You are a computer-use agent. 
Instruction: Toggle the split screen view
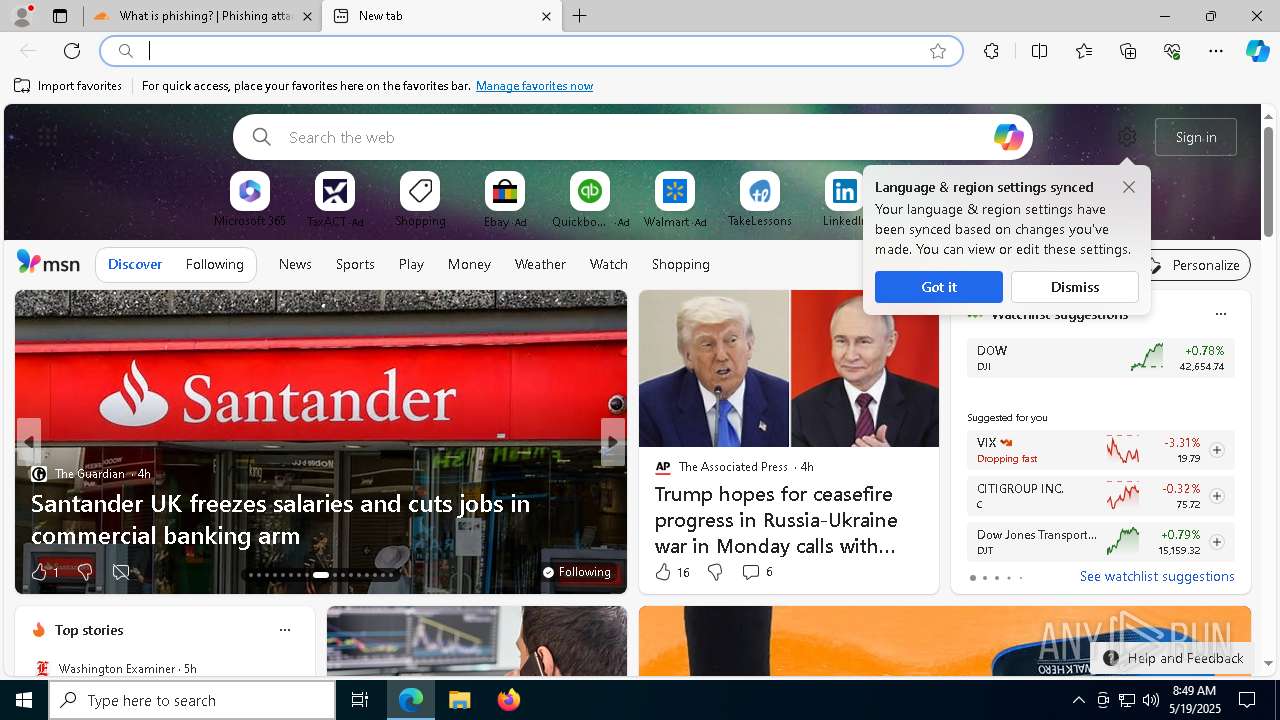coord(1039,51)
